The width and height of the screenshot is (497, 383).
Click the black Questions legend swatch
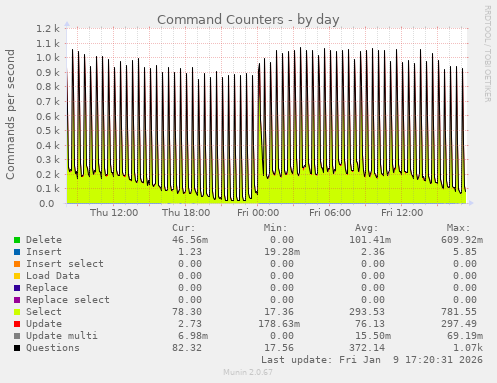click(17, 348)
